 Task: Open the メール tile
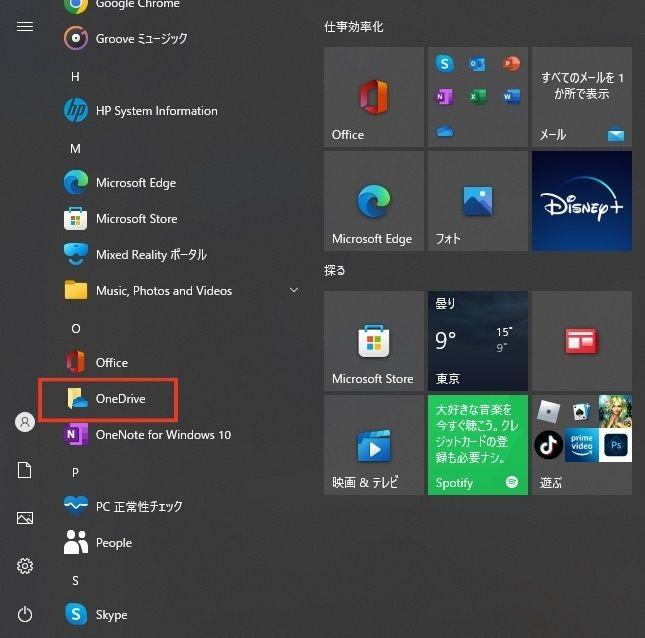click(x=582, y=97)
